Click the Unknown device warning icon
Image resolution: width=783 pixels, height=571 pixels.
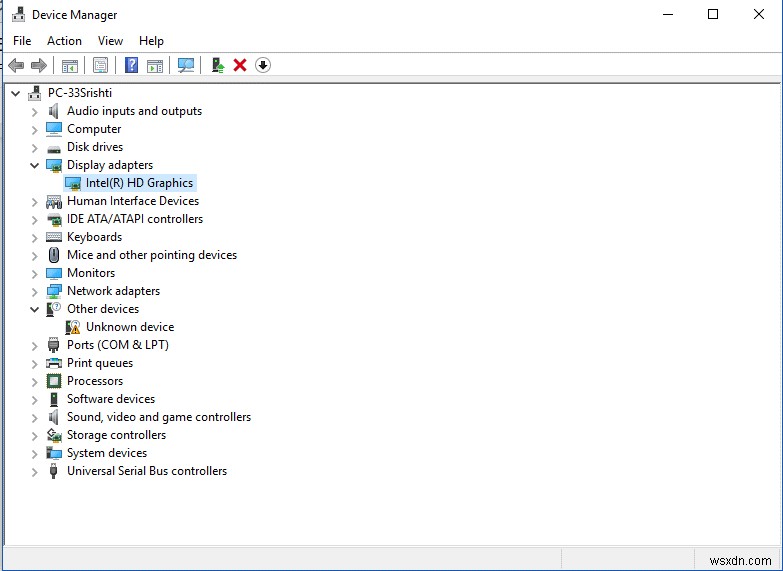73,327
